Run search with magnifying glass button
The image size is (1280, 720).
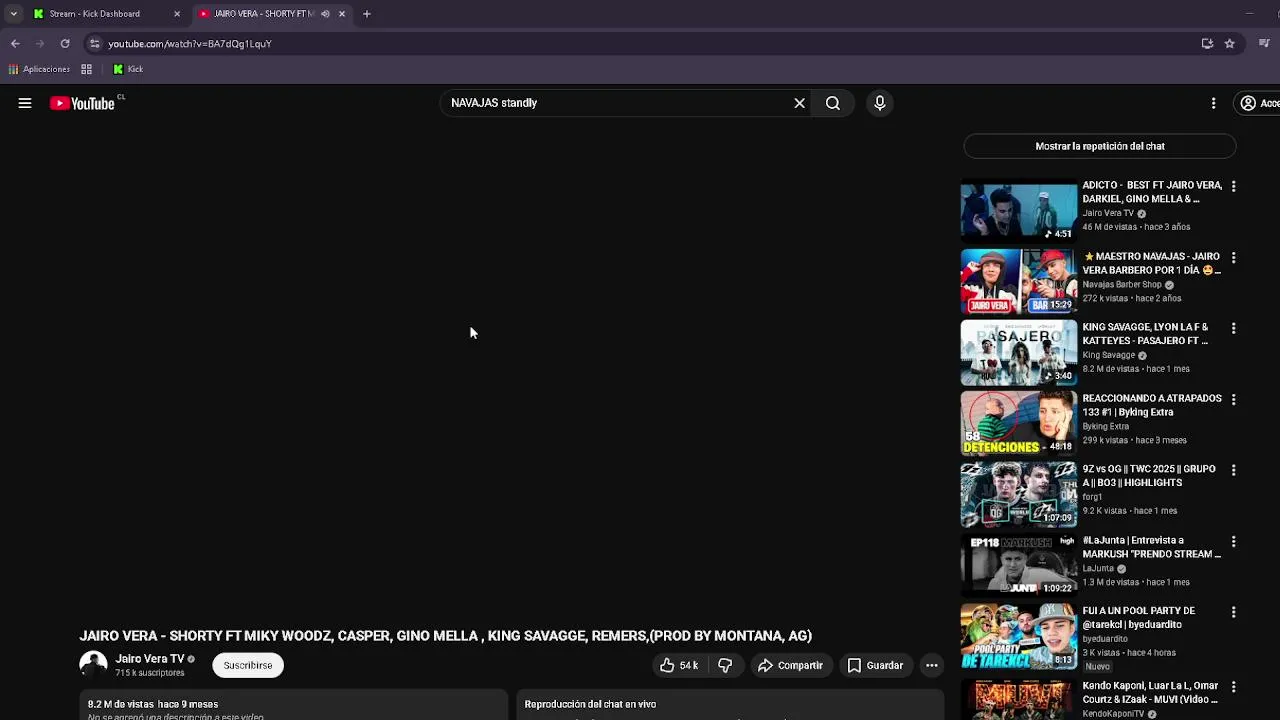point(832,103)
